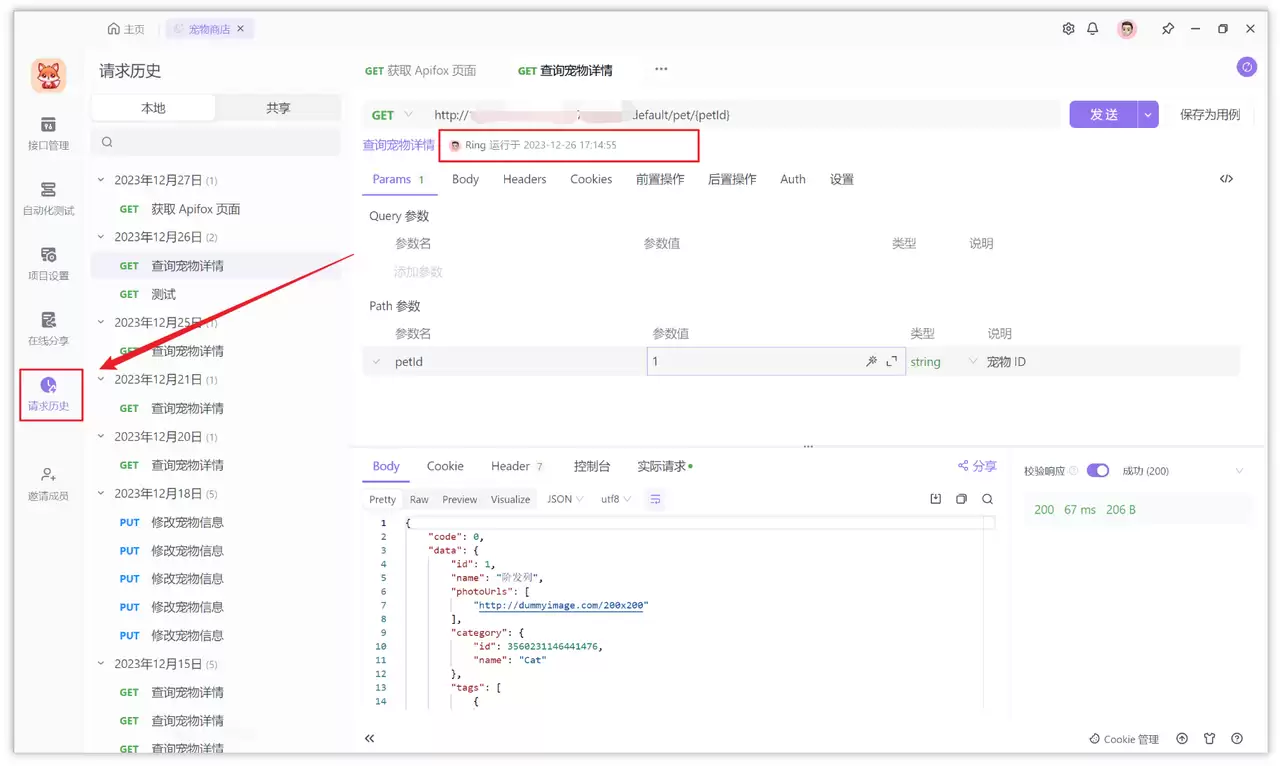Click the purple sync icon
This screenshot has width=1280, height=766.
pyautogui.click(x=1246, y=67)
